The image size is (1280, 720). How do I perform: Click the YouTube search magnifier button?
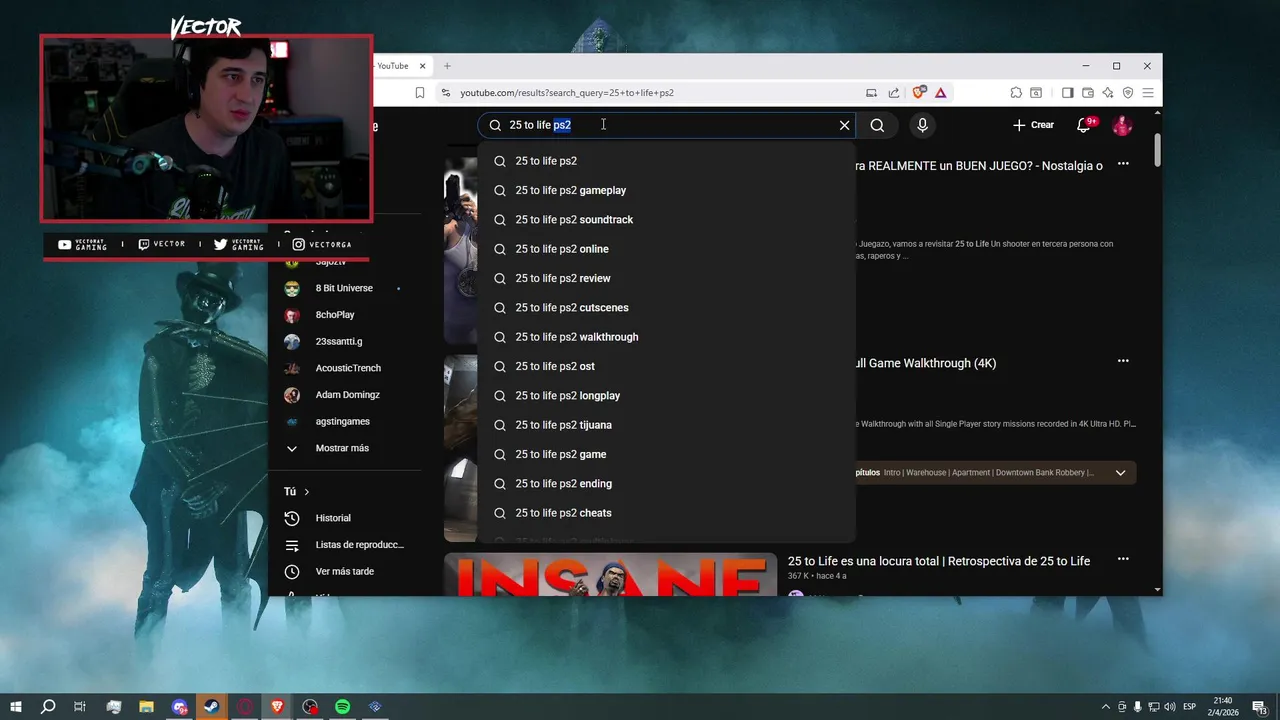click(x=877, y=125)
